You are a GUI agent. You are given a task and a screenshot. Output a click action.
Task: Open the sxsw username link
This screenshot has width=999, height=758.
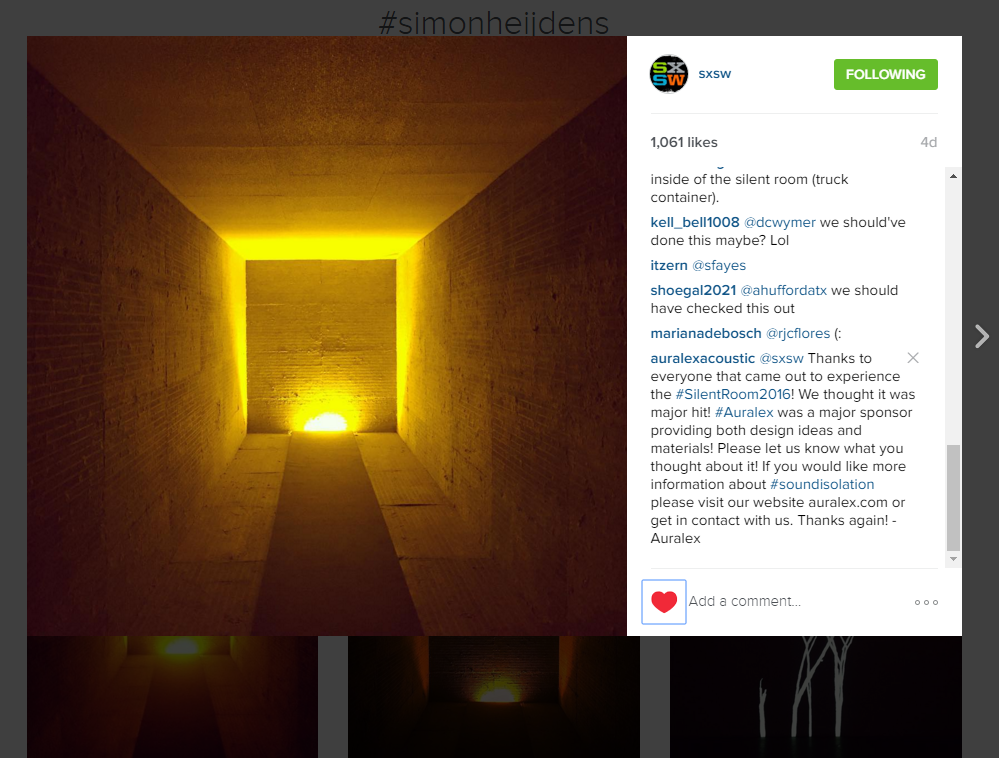[x=715, y=74]
